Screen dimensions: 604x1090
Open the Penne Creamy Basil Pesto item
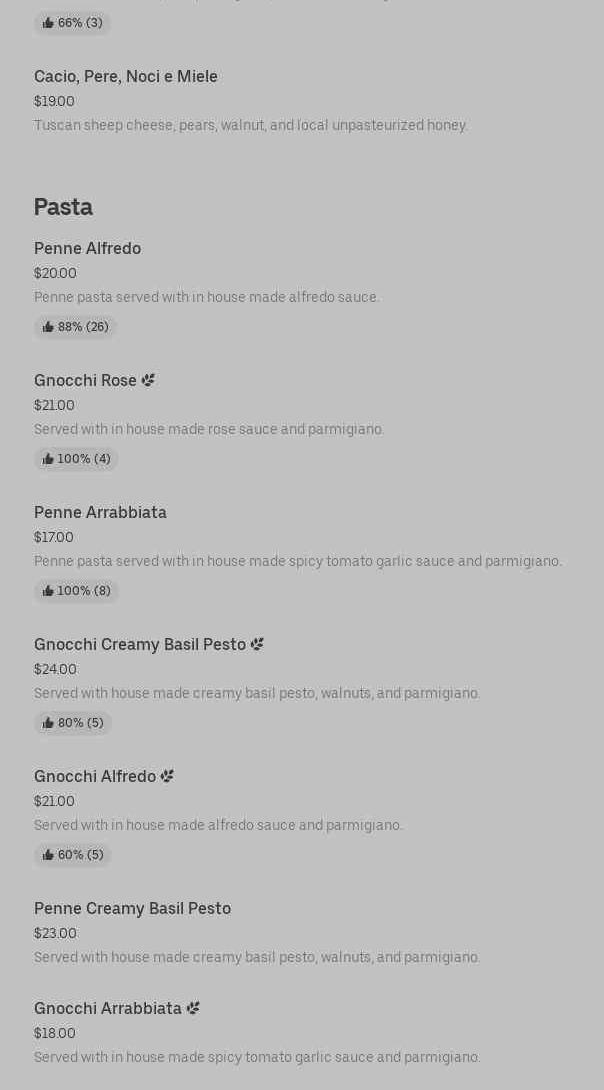[132, 908]
